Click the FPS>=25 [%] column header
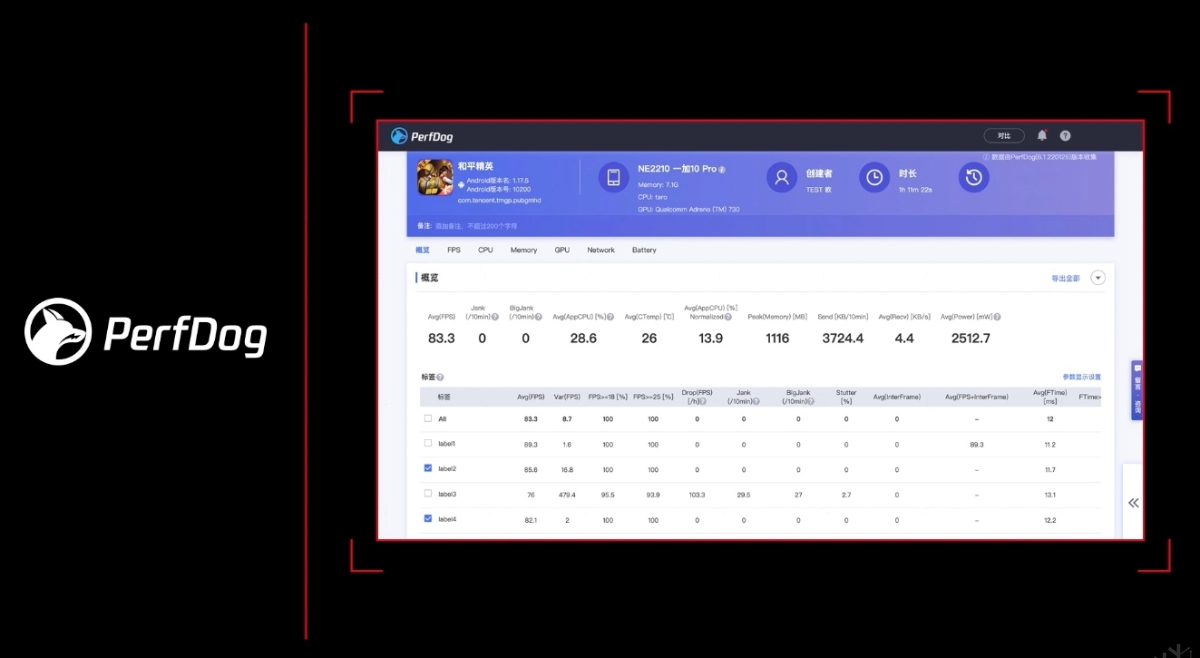This screenshot has width=1200, height=658. [x=653, y=397]
